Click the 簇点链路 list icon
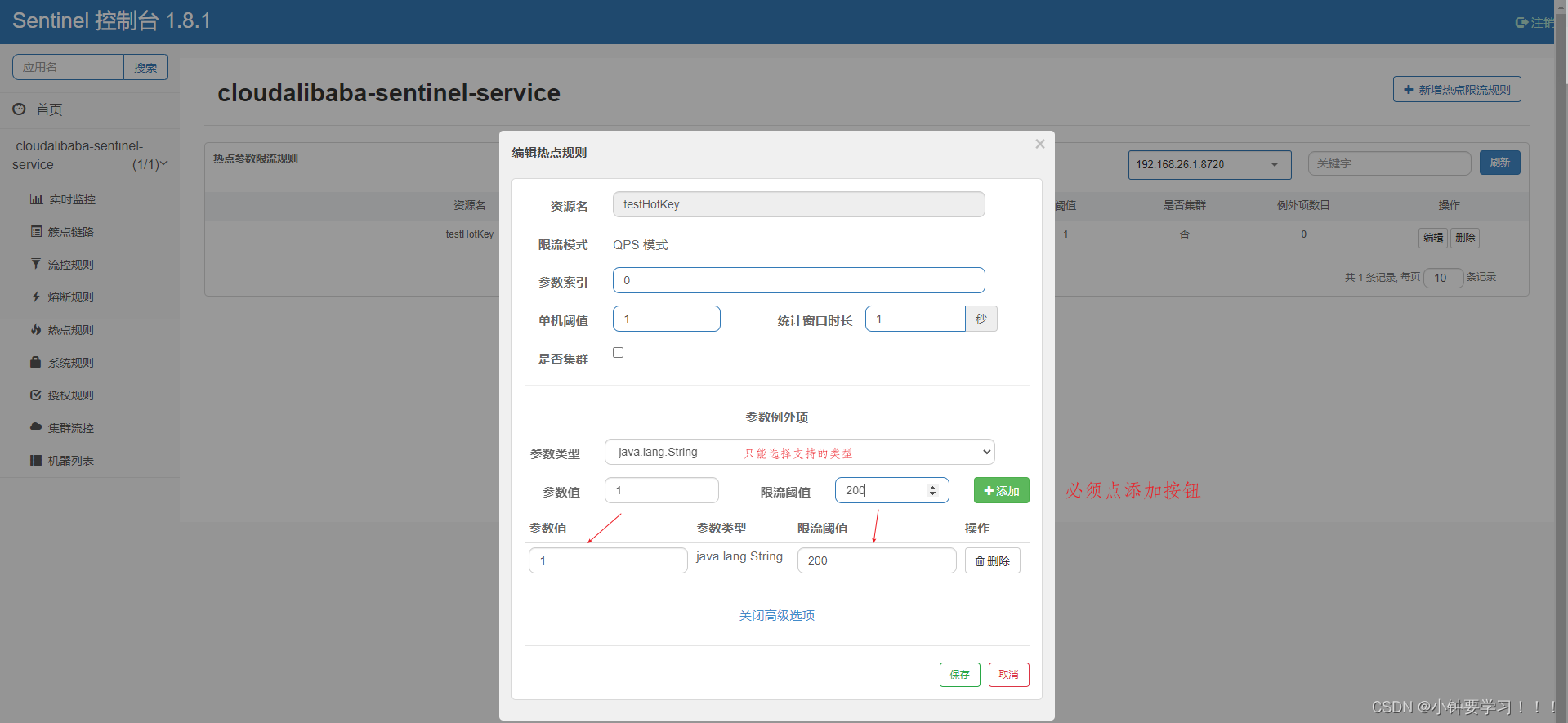 36,231
